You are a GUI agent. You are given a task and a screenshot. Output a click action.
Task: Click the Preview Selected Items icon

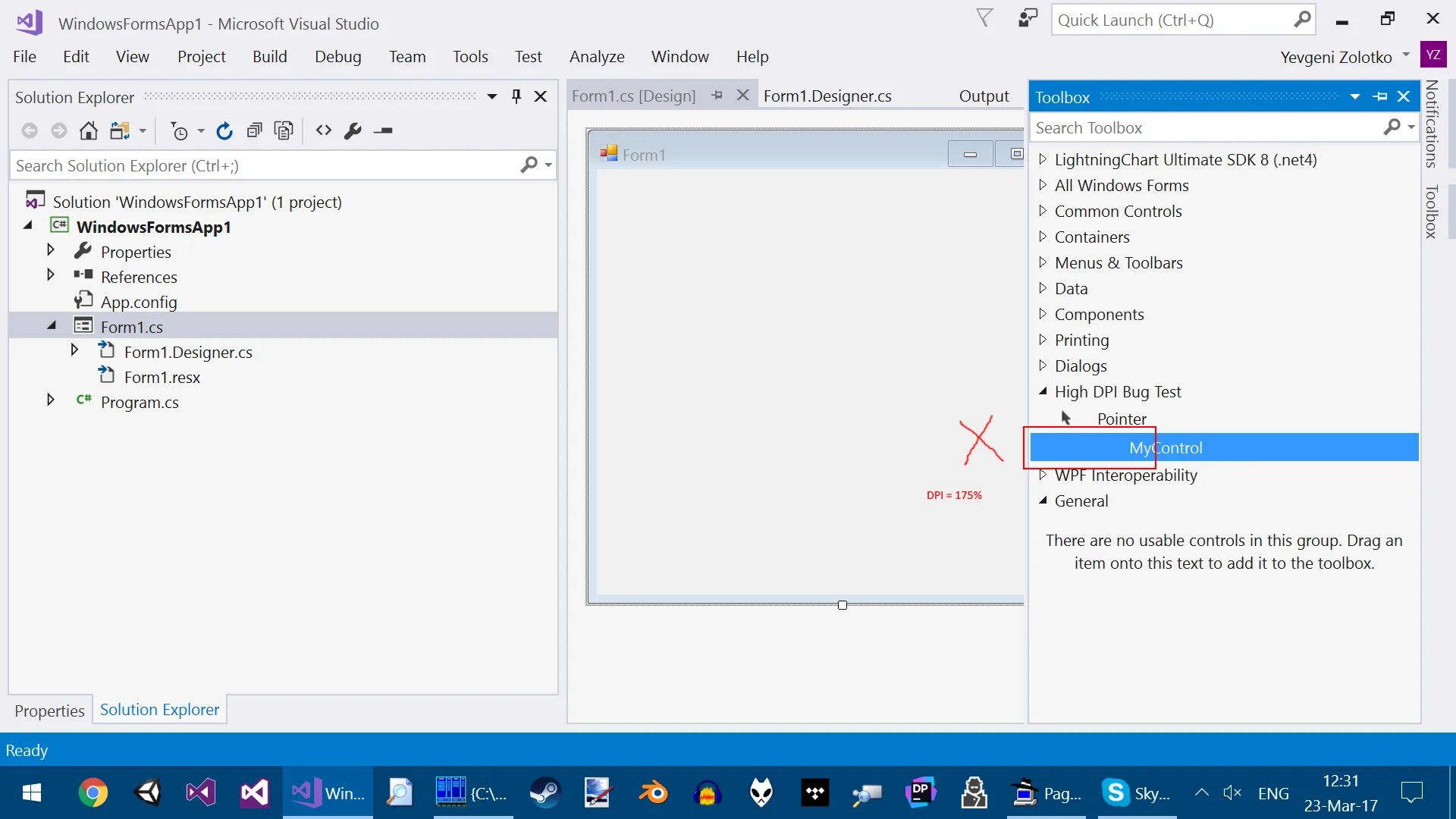[384, 130]
